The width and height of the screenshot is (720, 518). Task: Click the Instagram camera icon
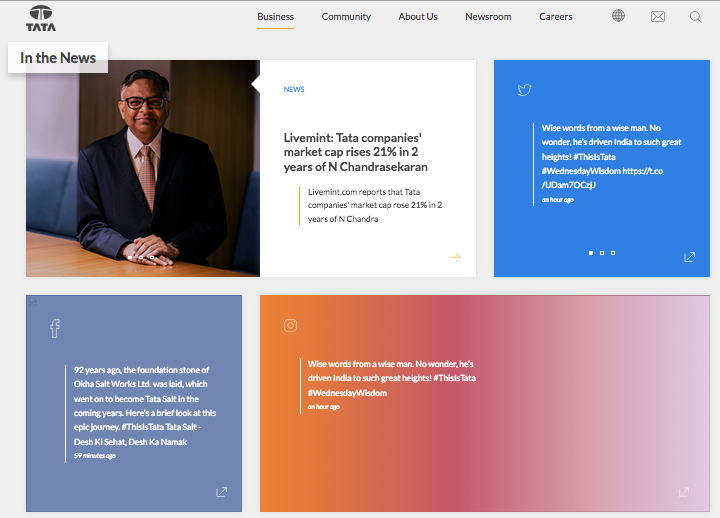290,326
